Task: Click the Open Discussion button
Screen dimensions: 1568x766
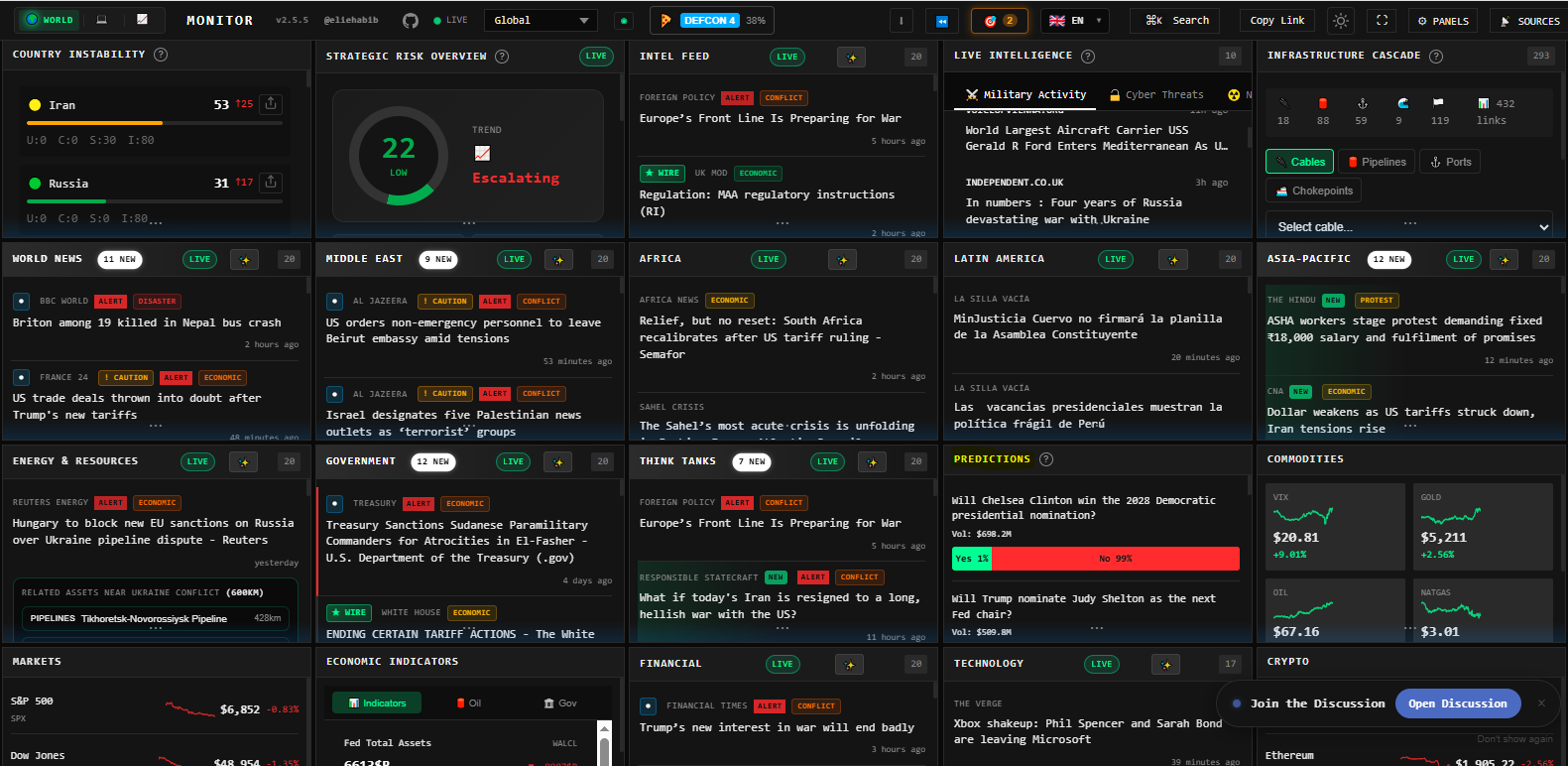Action: click(1457, 703)
